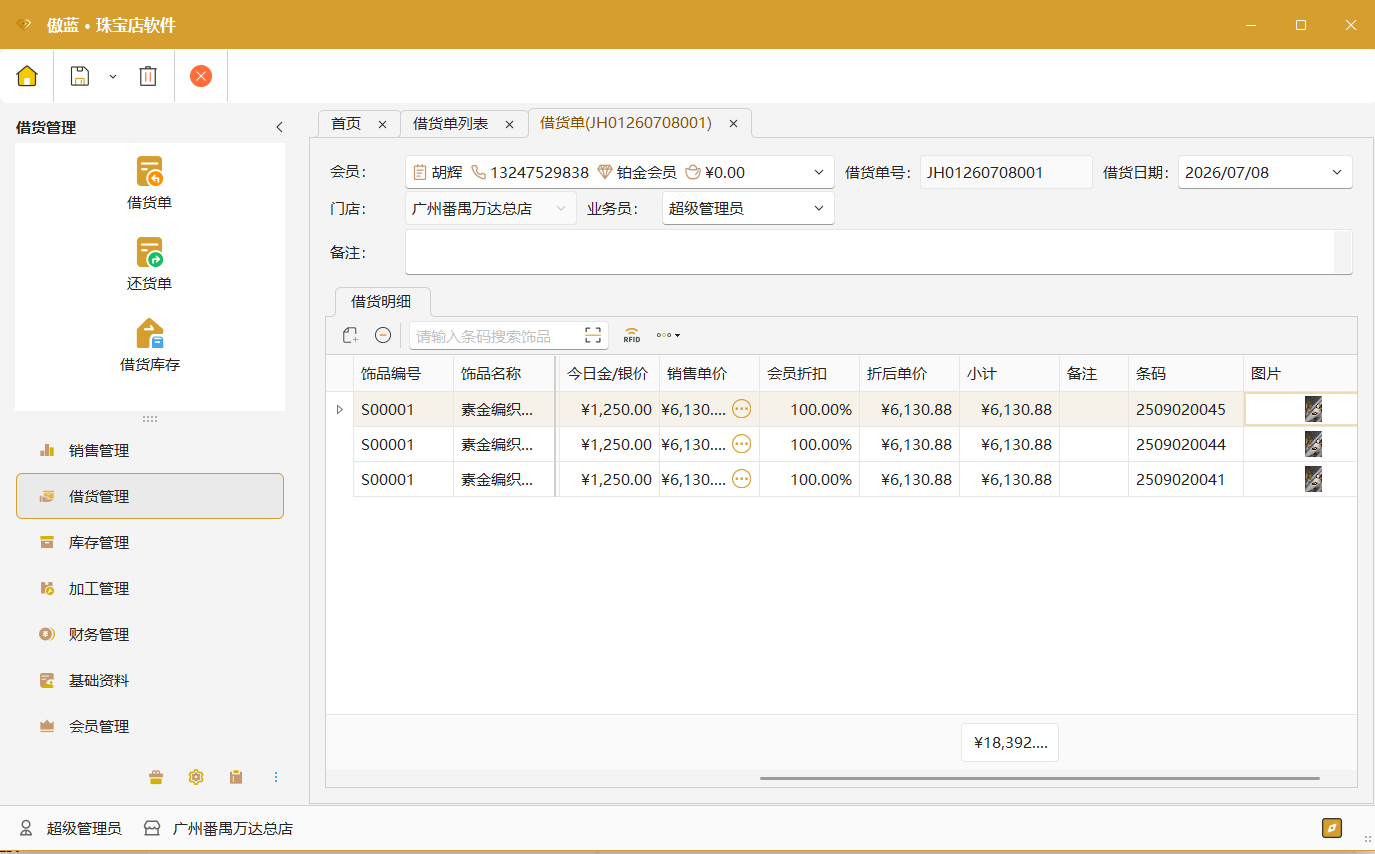Go to the Home icon in toolbar
The height and width of the screenshot is (854, 1375).
click(x=27, y=76)
